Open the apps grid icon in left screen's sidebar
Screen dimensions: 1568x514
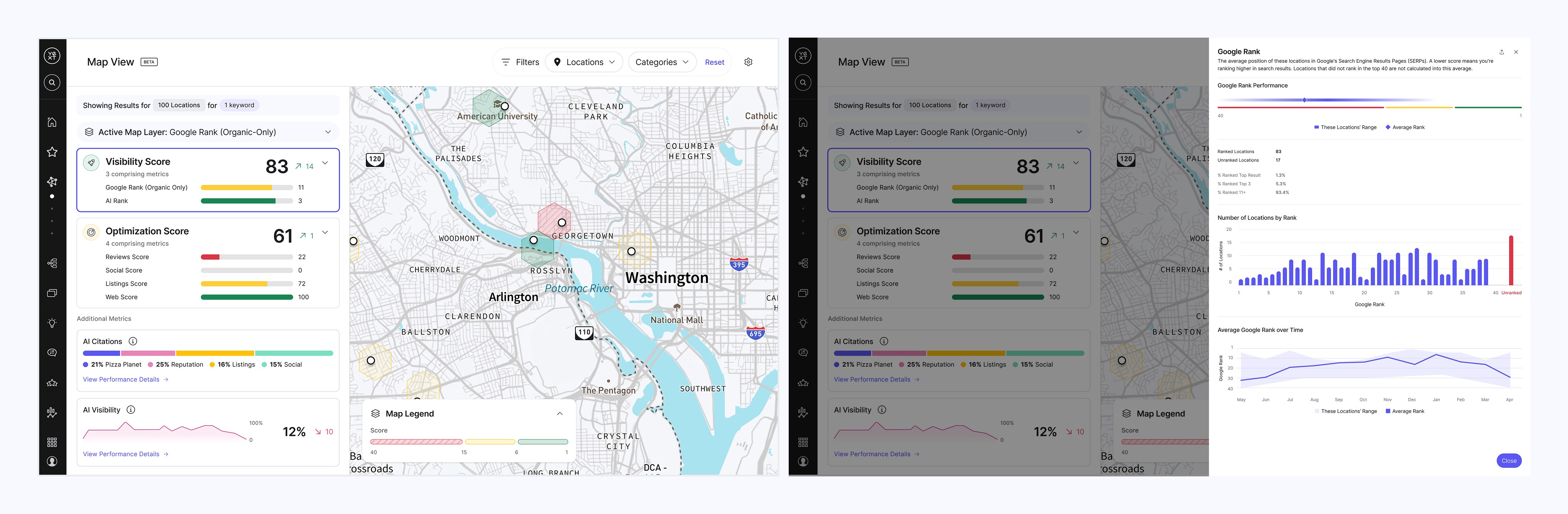[53, 442]
